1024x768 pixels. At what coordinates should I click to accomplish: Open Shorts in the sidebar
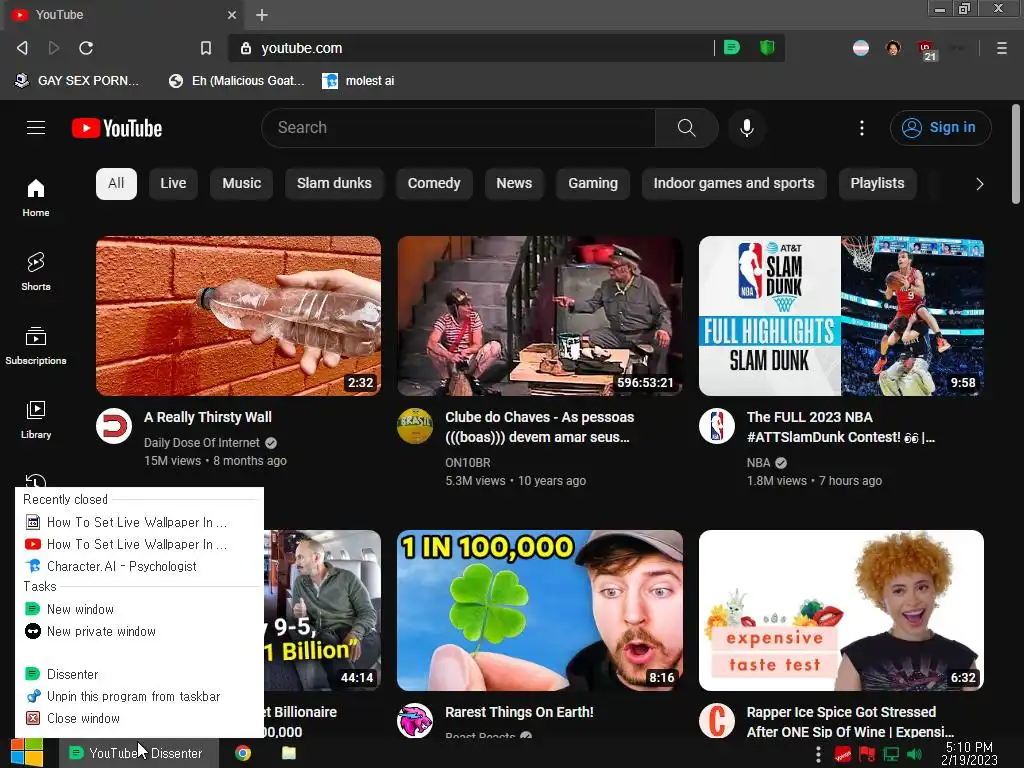(36, 271)
